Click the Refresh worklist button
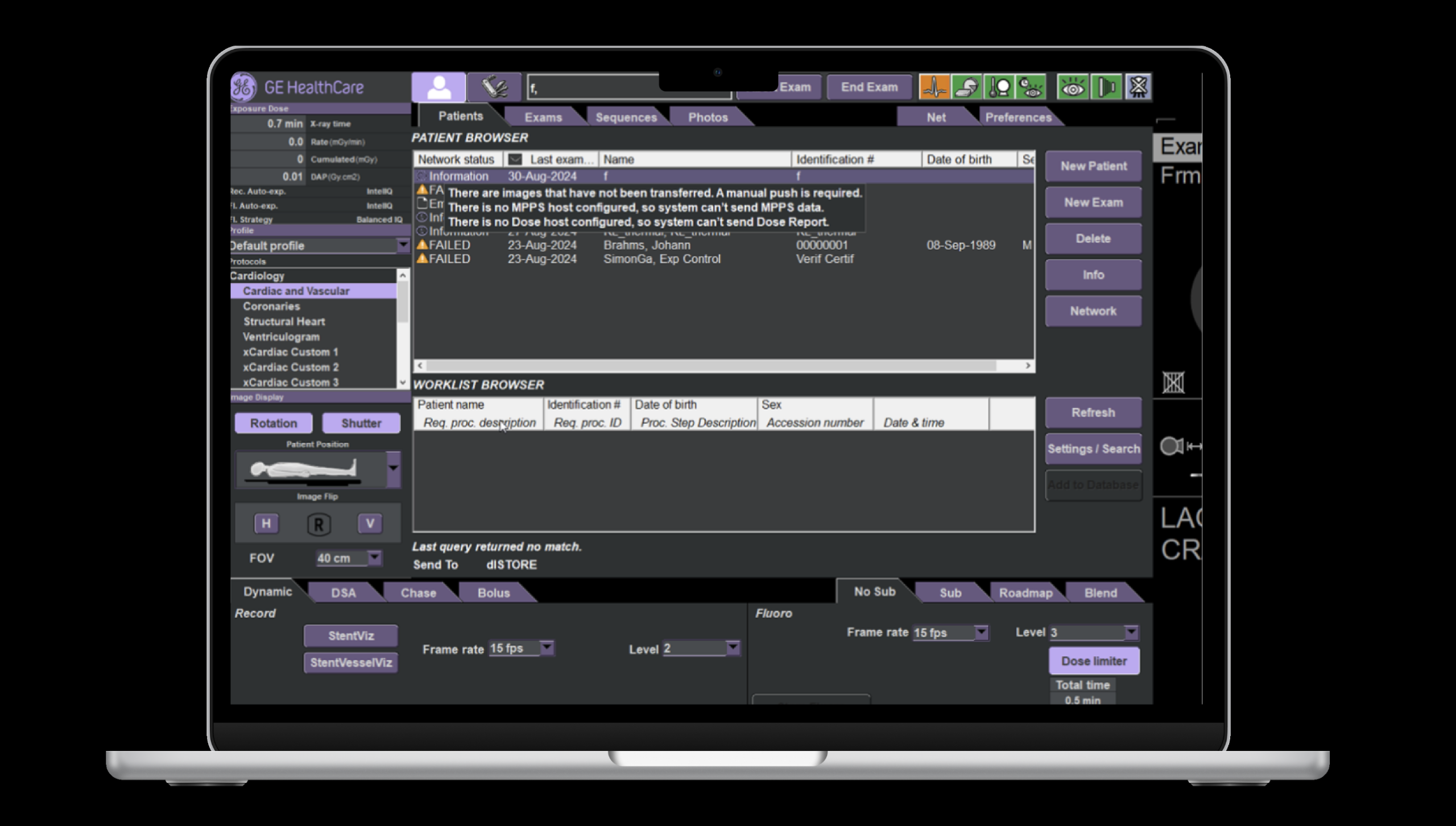This screenshot has width=1456, height=826. pyautogui.click(x=1093, y=412)
